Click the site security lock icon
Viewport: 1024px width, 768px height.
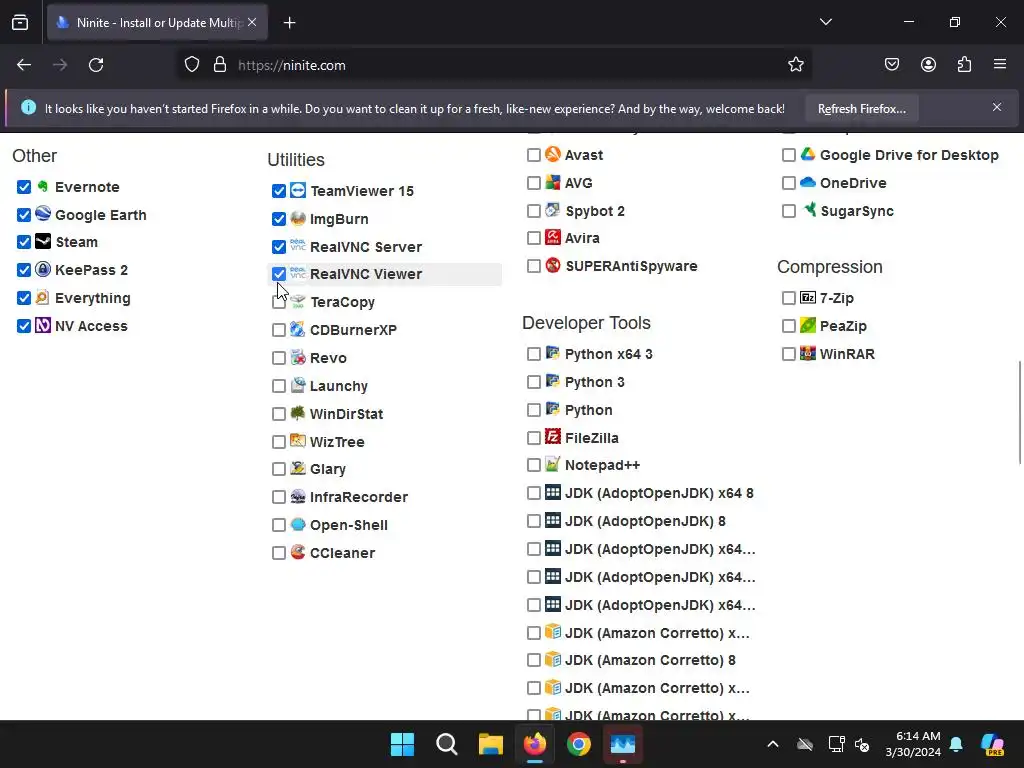click(220, 65)
